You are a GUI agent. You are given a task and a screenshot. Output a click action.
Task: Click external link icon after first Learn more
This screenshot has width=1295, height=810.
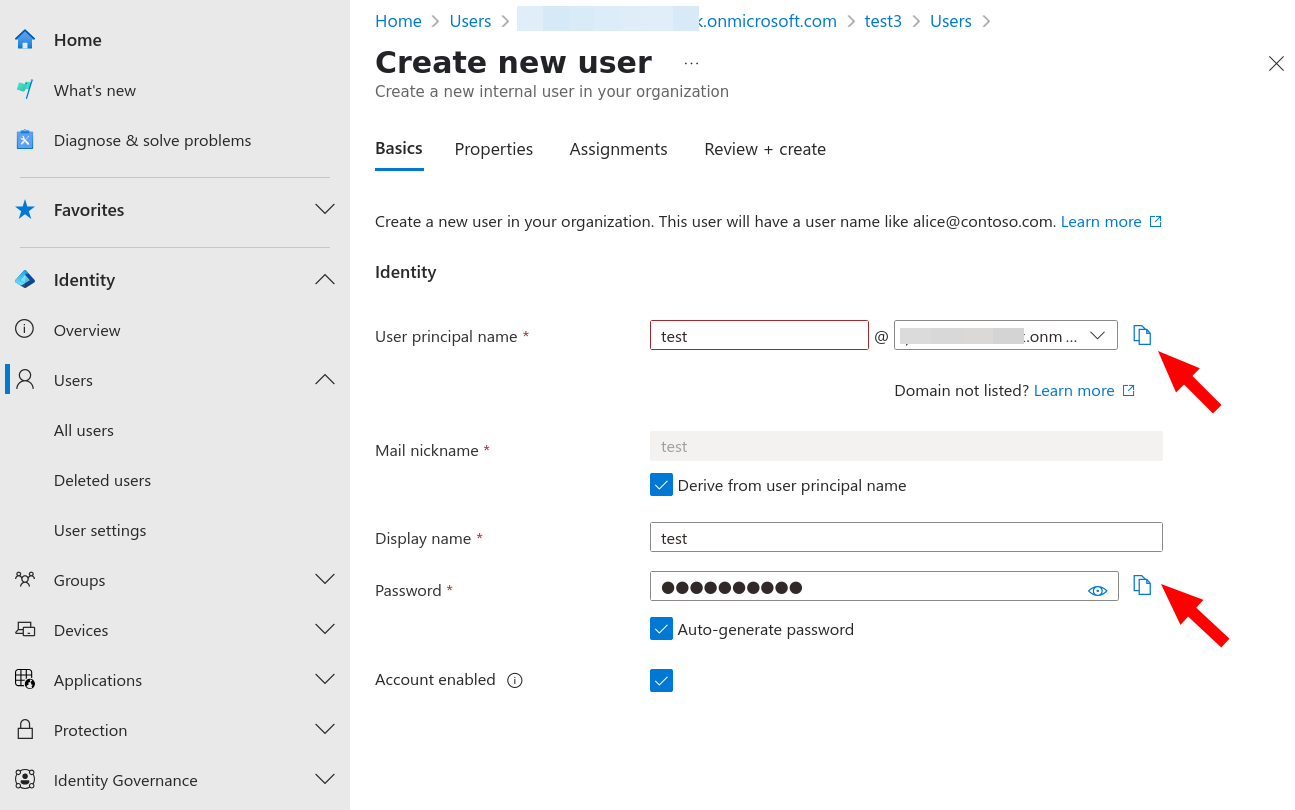tap(1156, 222)
